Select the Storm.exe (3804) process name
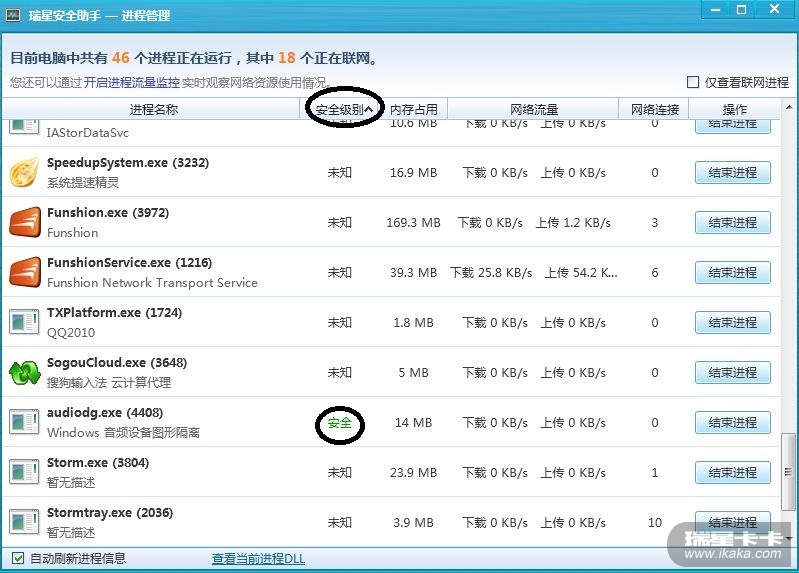Viewport: 799px width, 573px height. [98, 462]
